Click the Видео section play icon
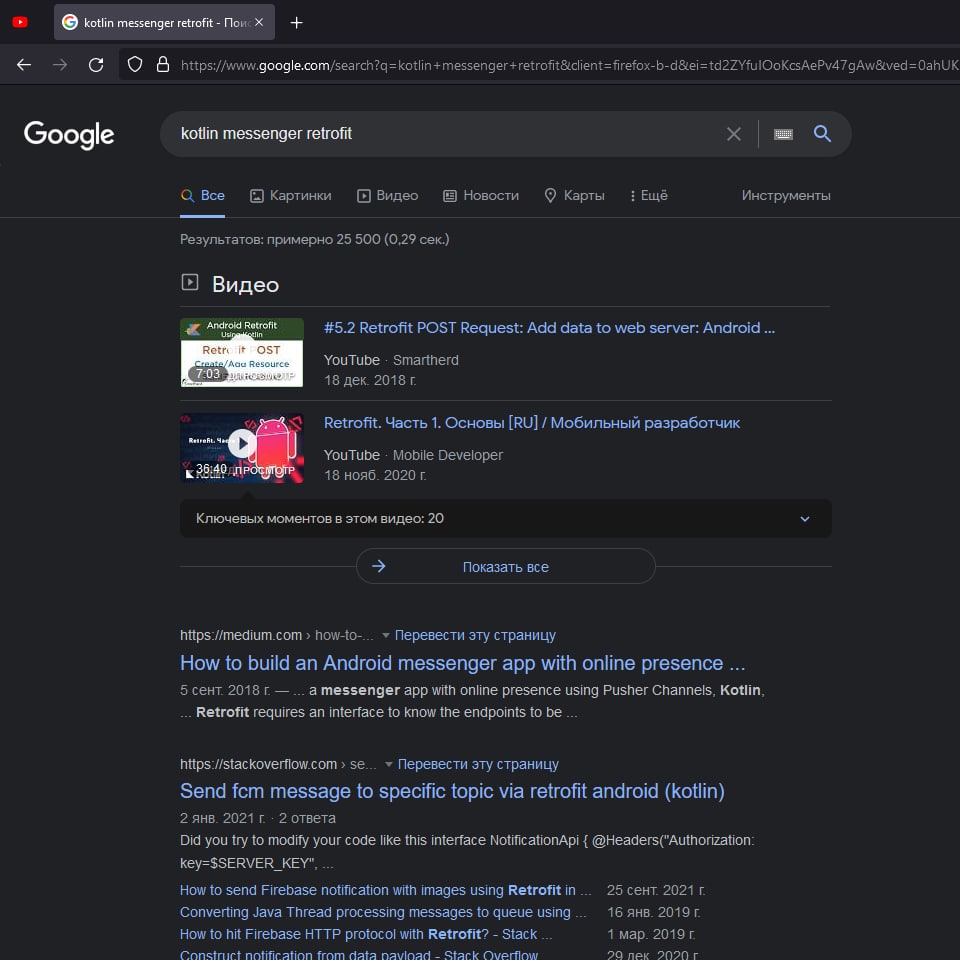960x960 pixels. click(x=190, y=282)
